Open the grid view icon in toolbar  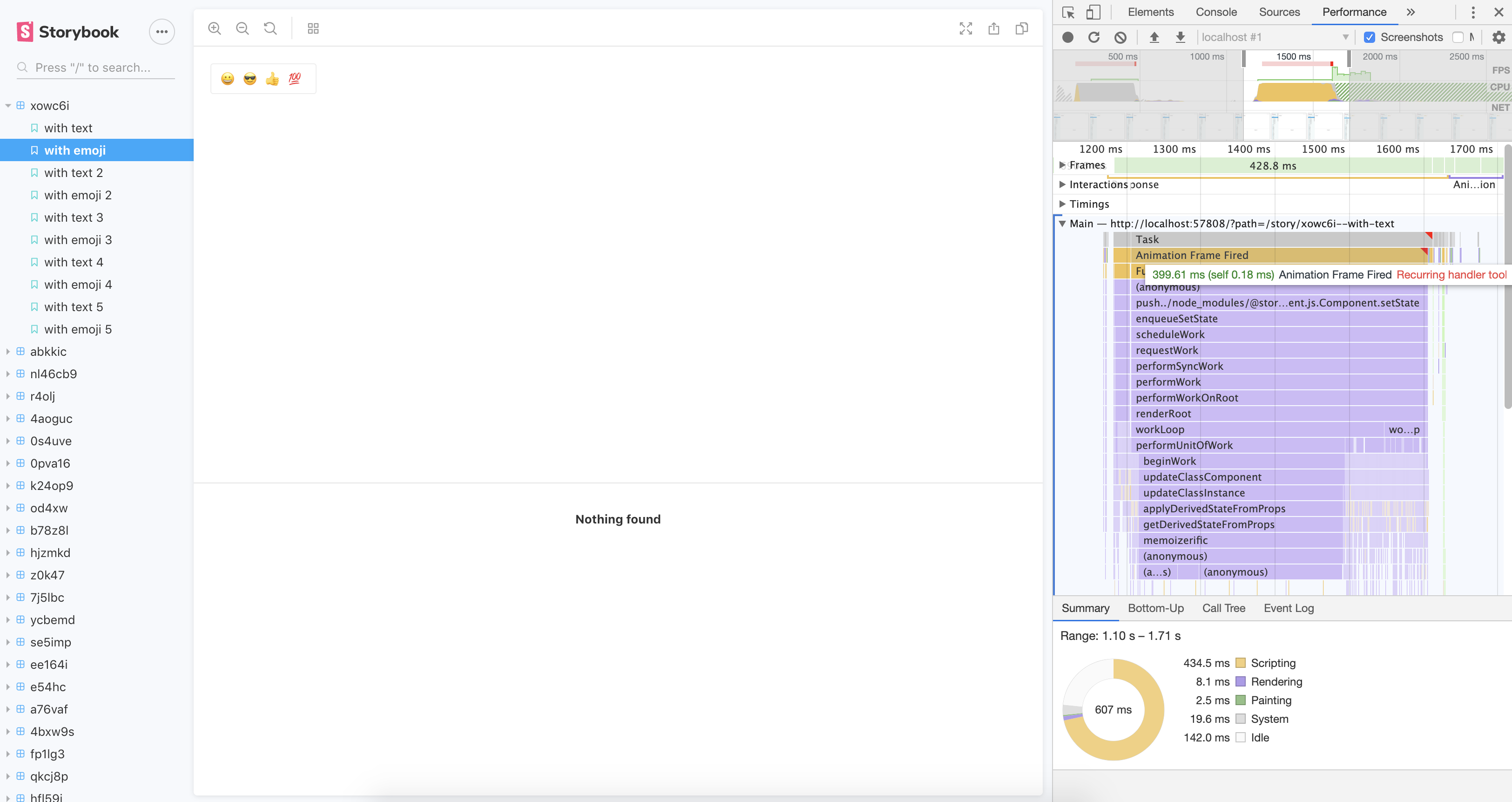(313, 27)
